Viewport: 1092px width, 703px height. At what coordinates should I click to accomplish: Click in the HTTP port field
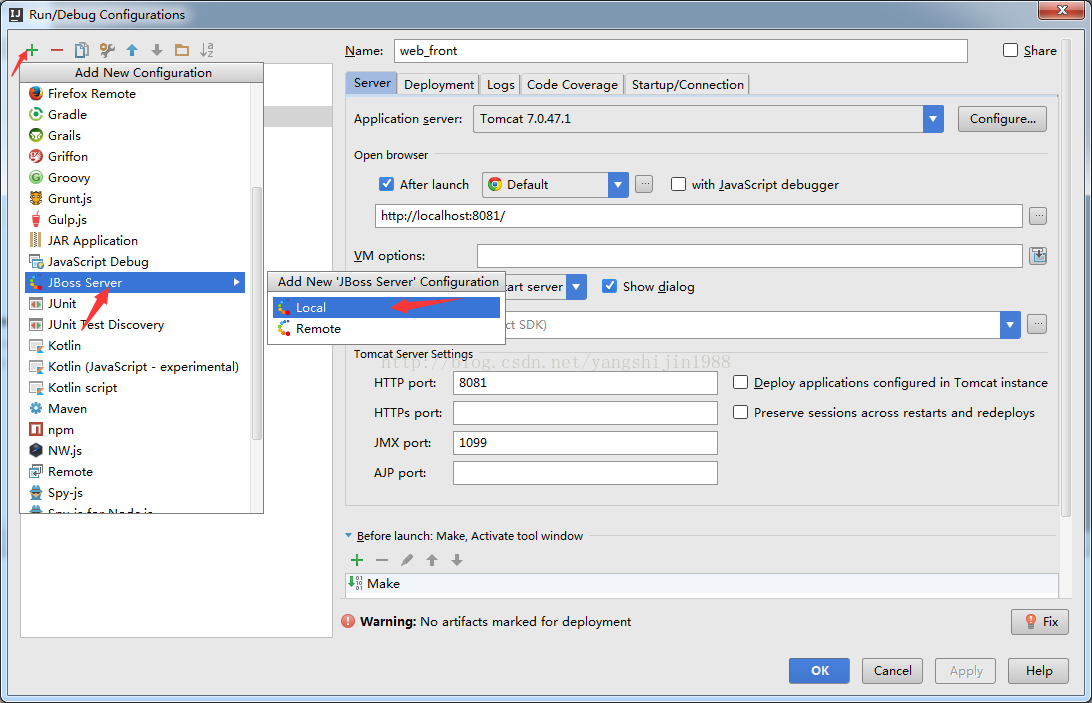[585, 383]
